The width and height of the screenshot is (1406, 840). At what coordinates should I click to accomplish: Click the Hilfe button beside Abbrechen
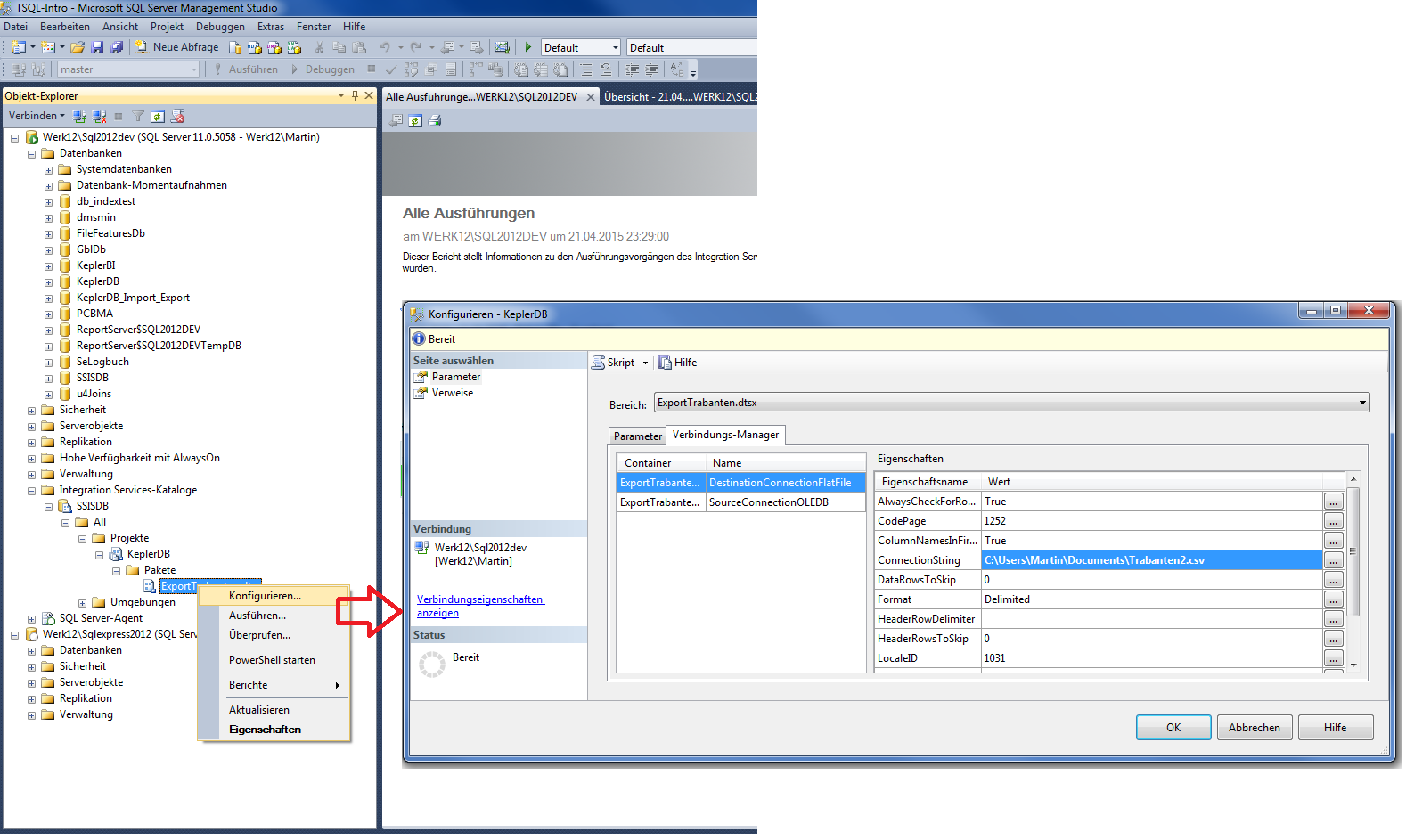(x=1335, y=728)
